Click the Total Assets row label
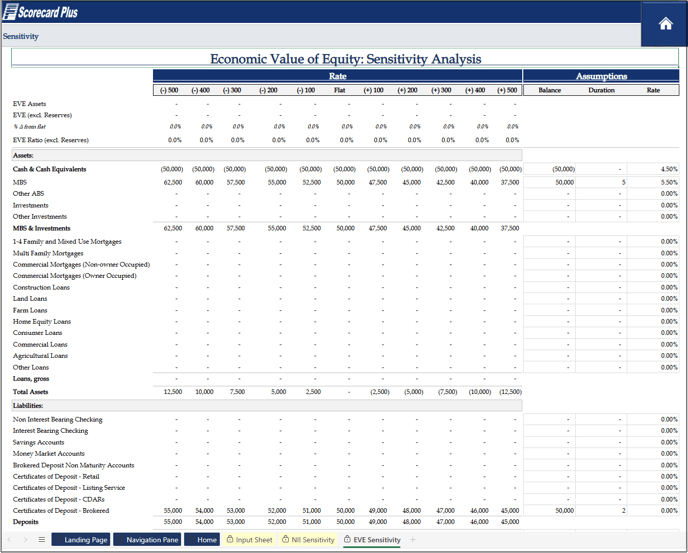688x553 pixels. 31,392
